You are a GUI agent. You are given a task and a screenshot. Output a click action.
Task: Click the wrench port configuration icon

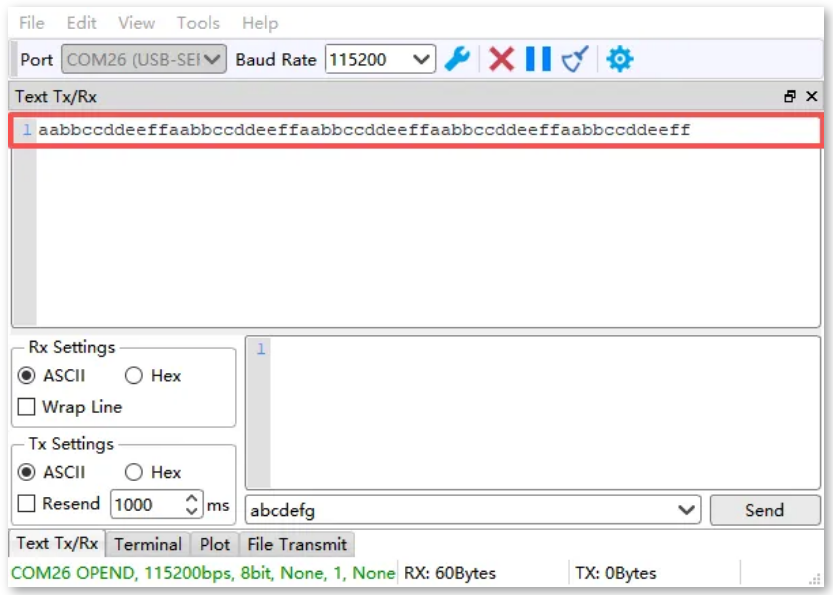pos(457,59)
